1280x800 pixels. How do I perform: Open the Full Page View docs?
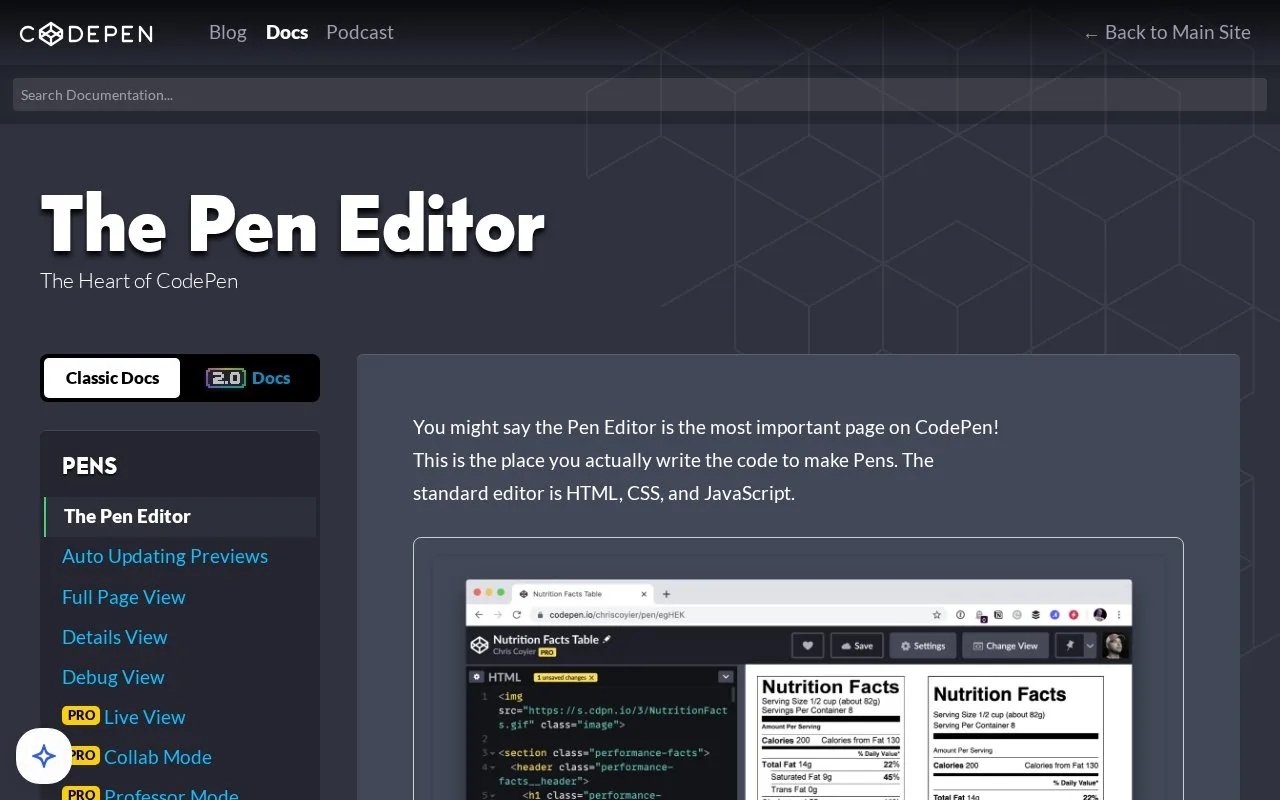[124, 597]
